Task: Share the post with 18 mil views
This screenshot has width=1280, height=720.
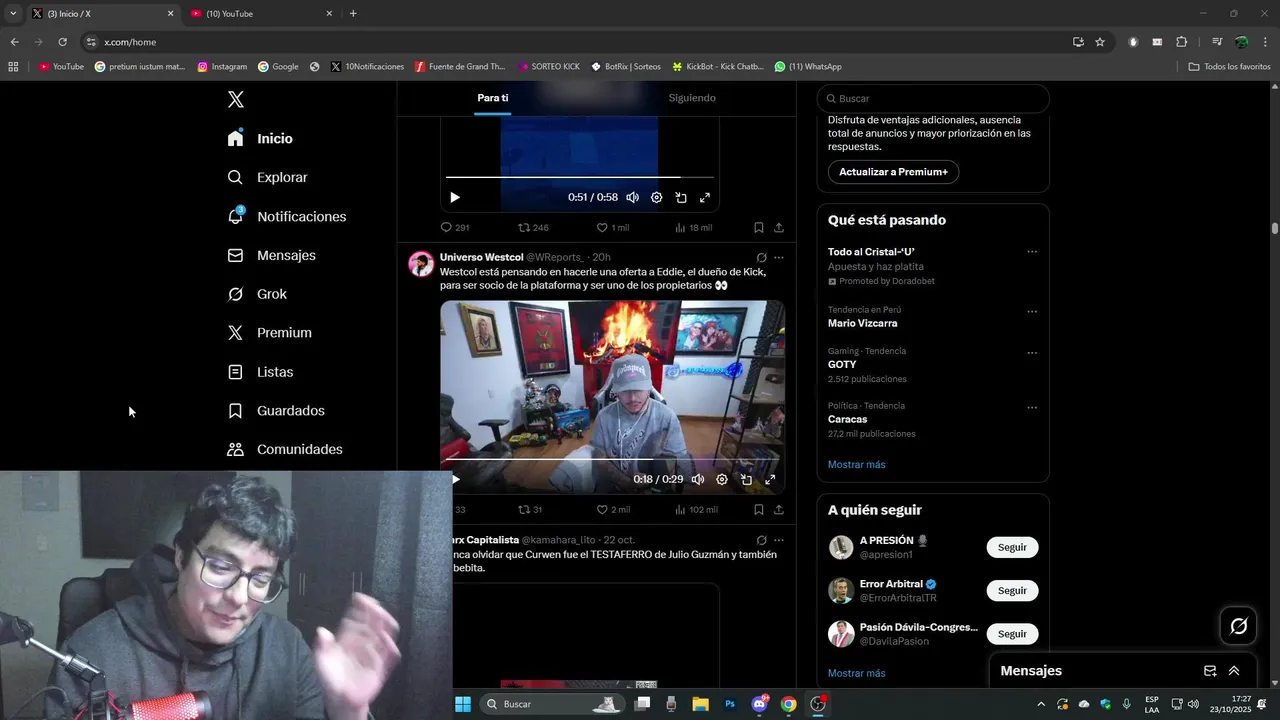Action: tap(779, 228)
